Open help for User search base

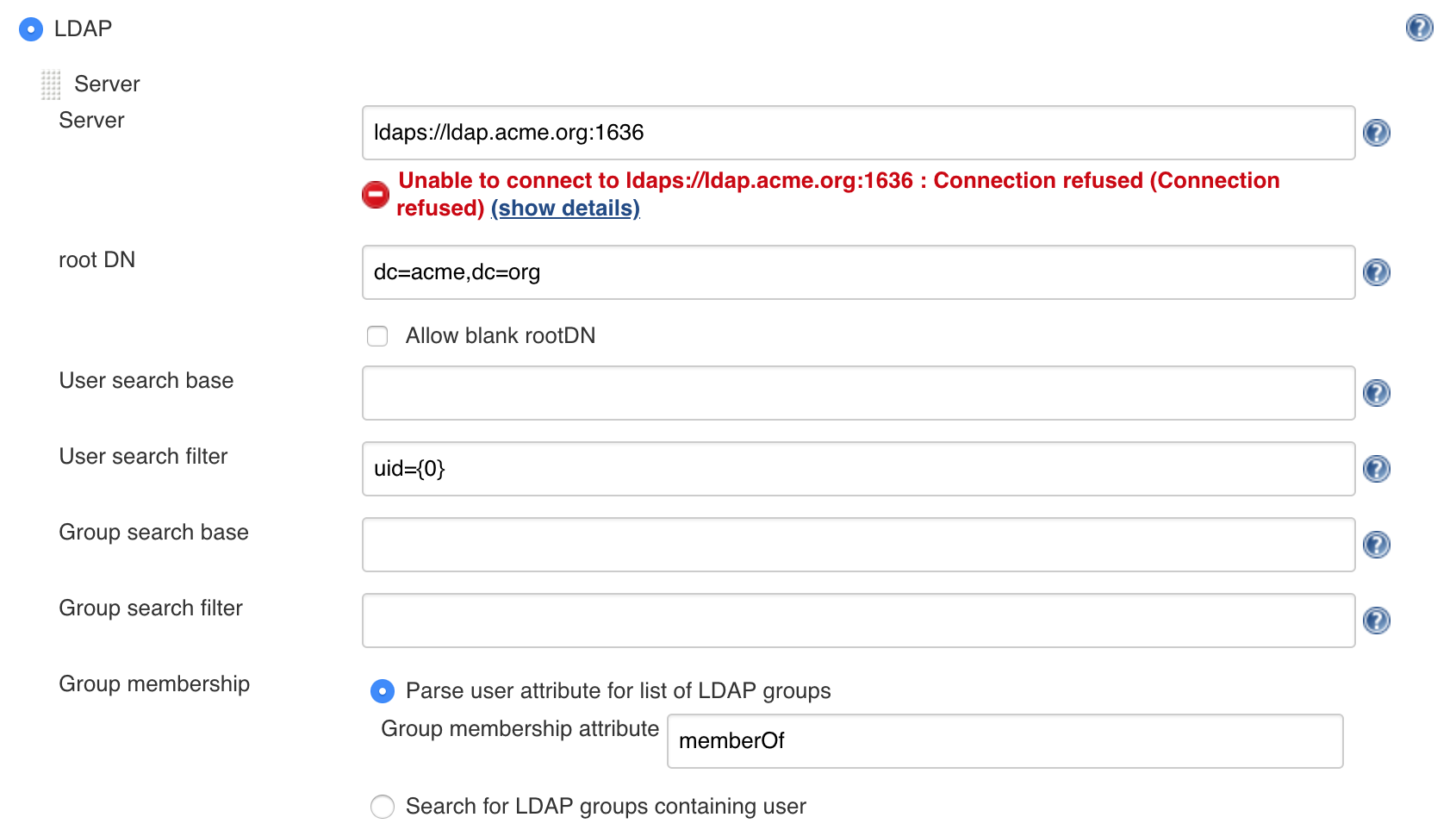click(x=1376, y=393)
